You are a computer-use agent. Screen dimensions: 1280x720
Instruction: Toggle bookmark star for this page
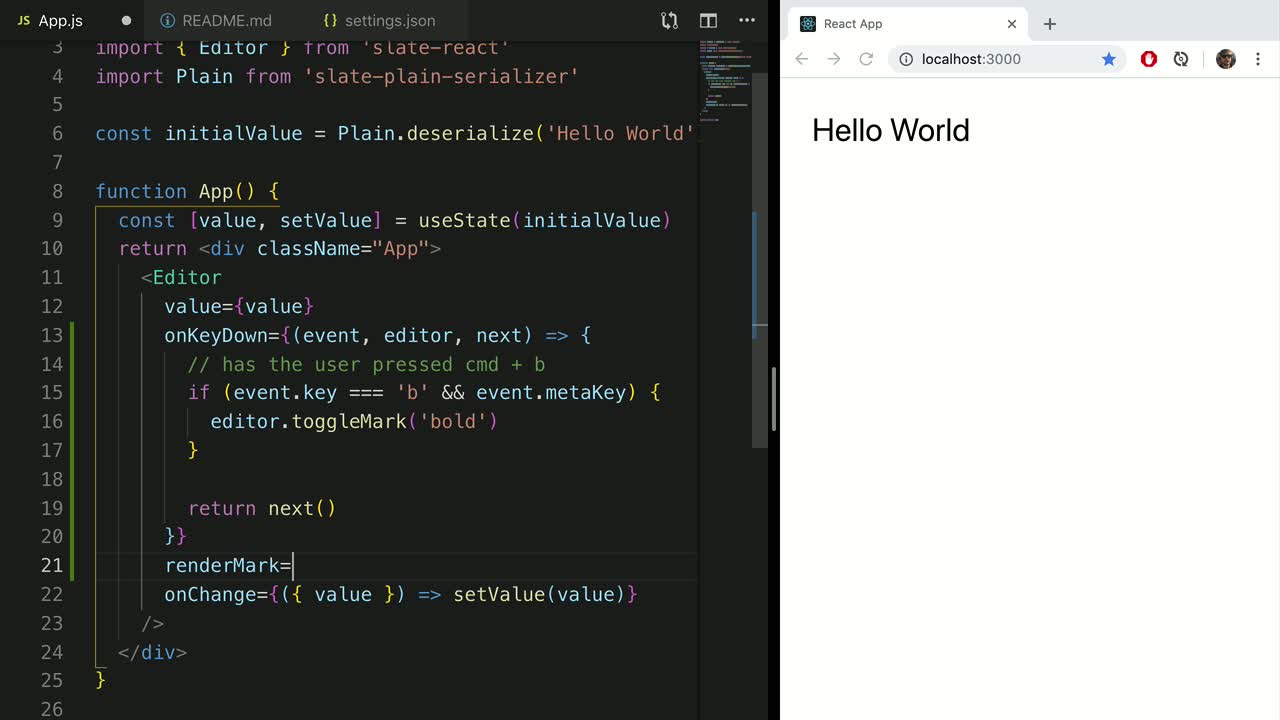click(x=1108, y=59)
